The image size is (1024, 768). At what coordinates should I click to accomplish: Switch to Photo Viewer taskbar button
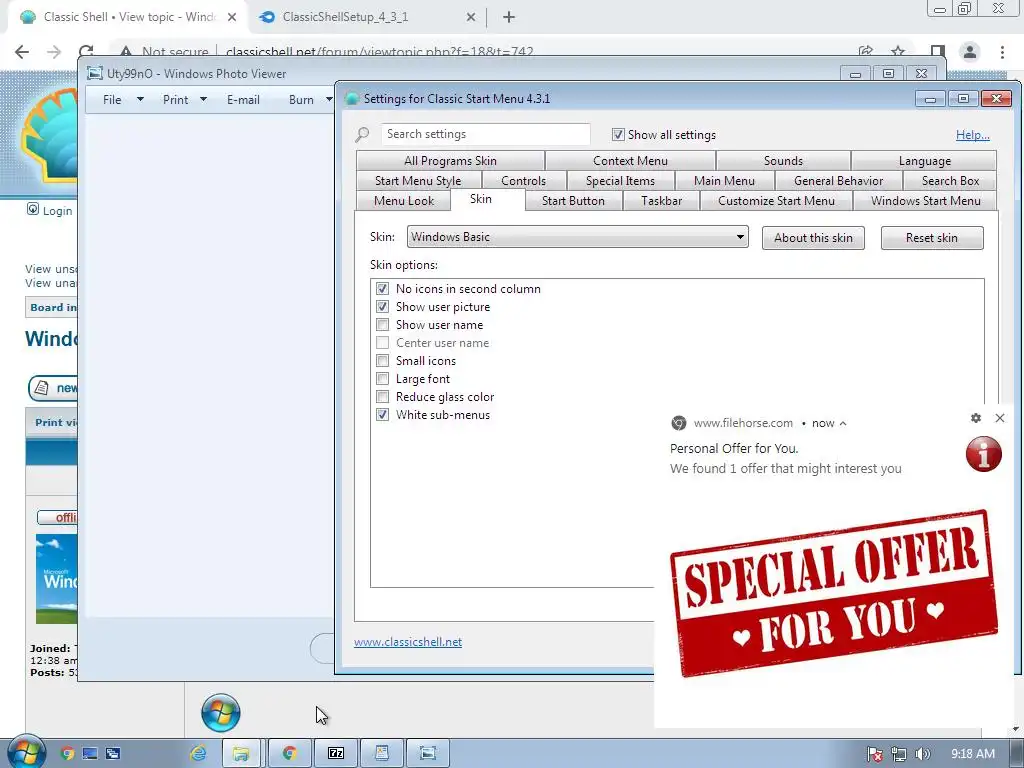click(x=428, y=754)
